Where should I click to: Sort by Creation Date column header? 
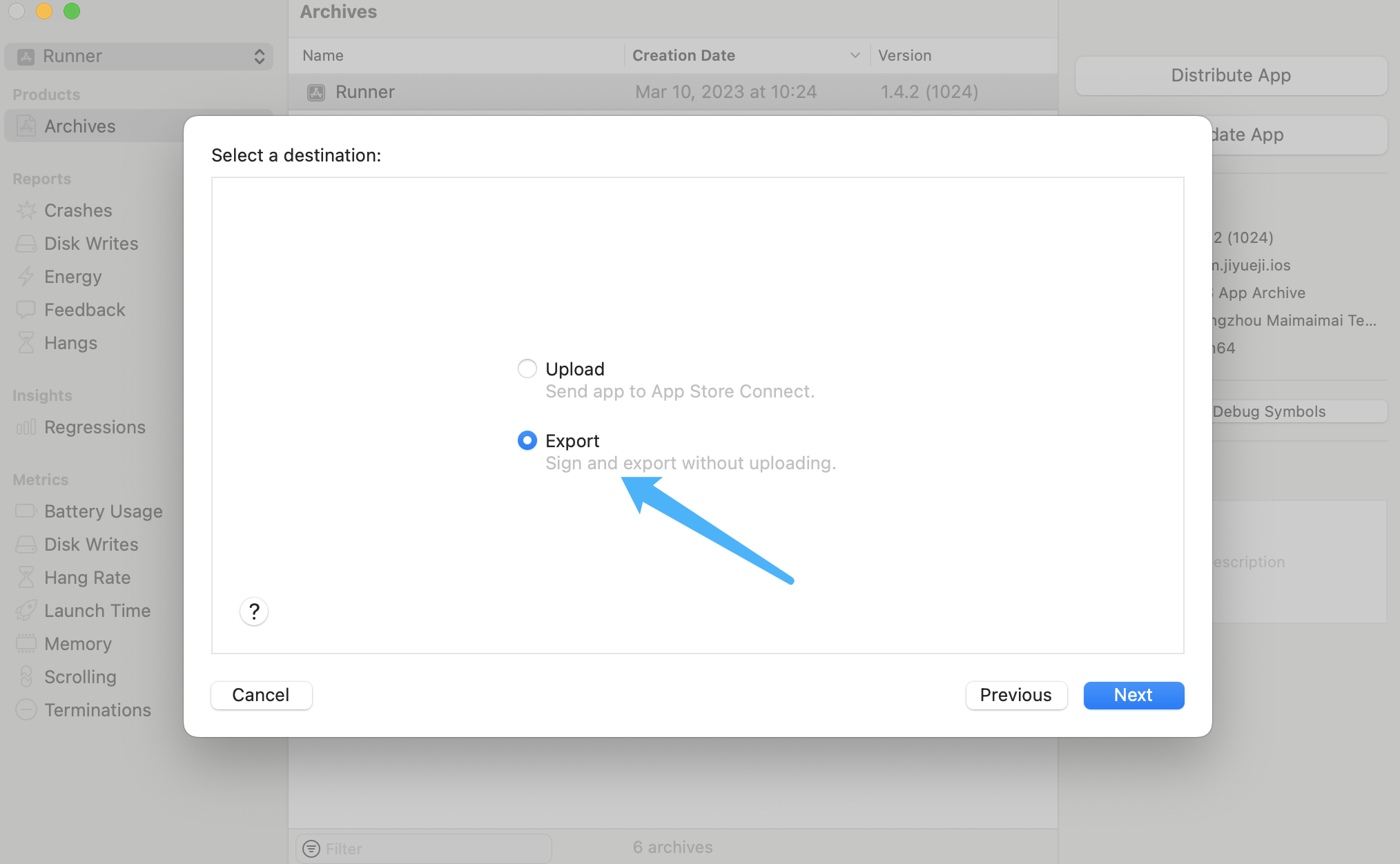[x=746, y=55]
